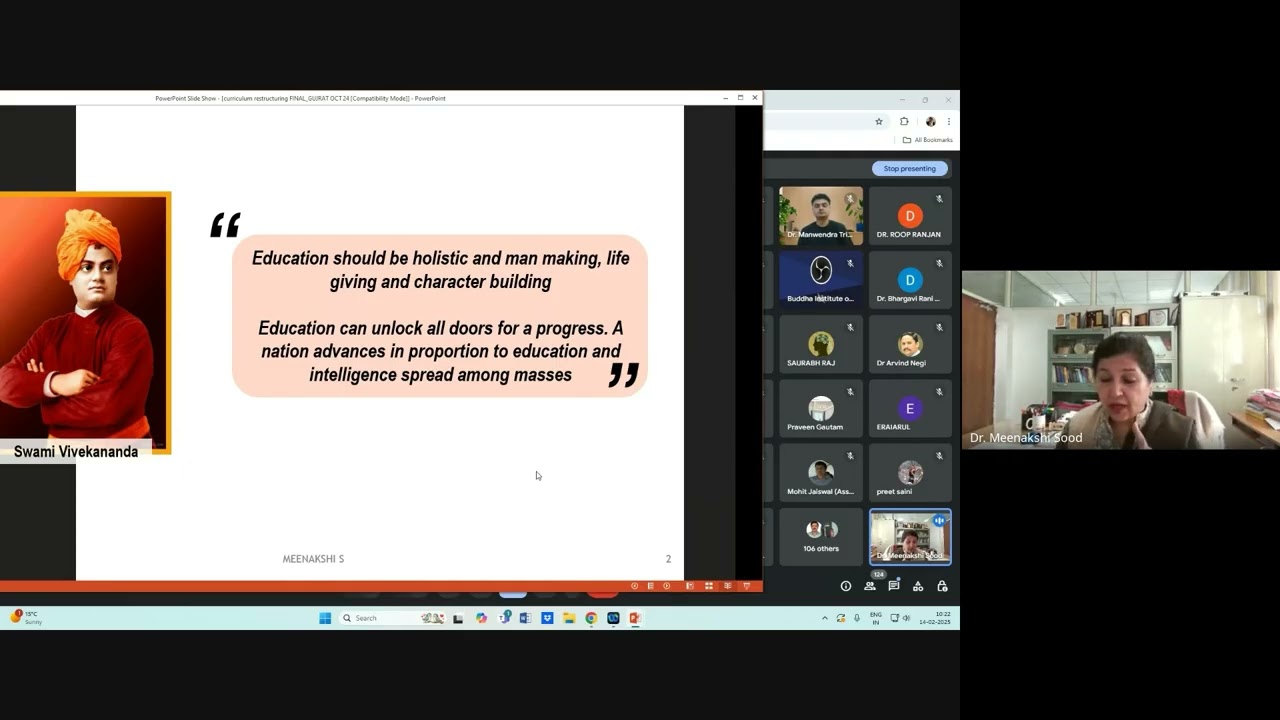Select the SAURABH RAJ participant tile
This screenshot has width=1280, height=720.
pyautogui.click(x=821, y=344)
